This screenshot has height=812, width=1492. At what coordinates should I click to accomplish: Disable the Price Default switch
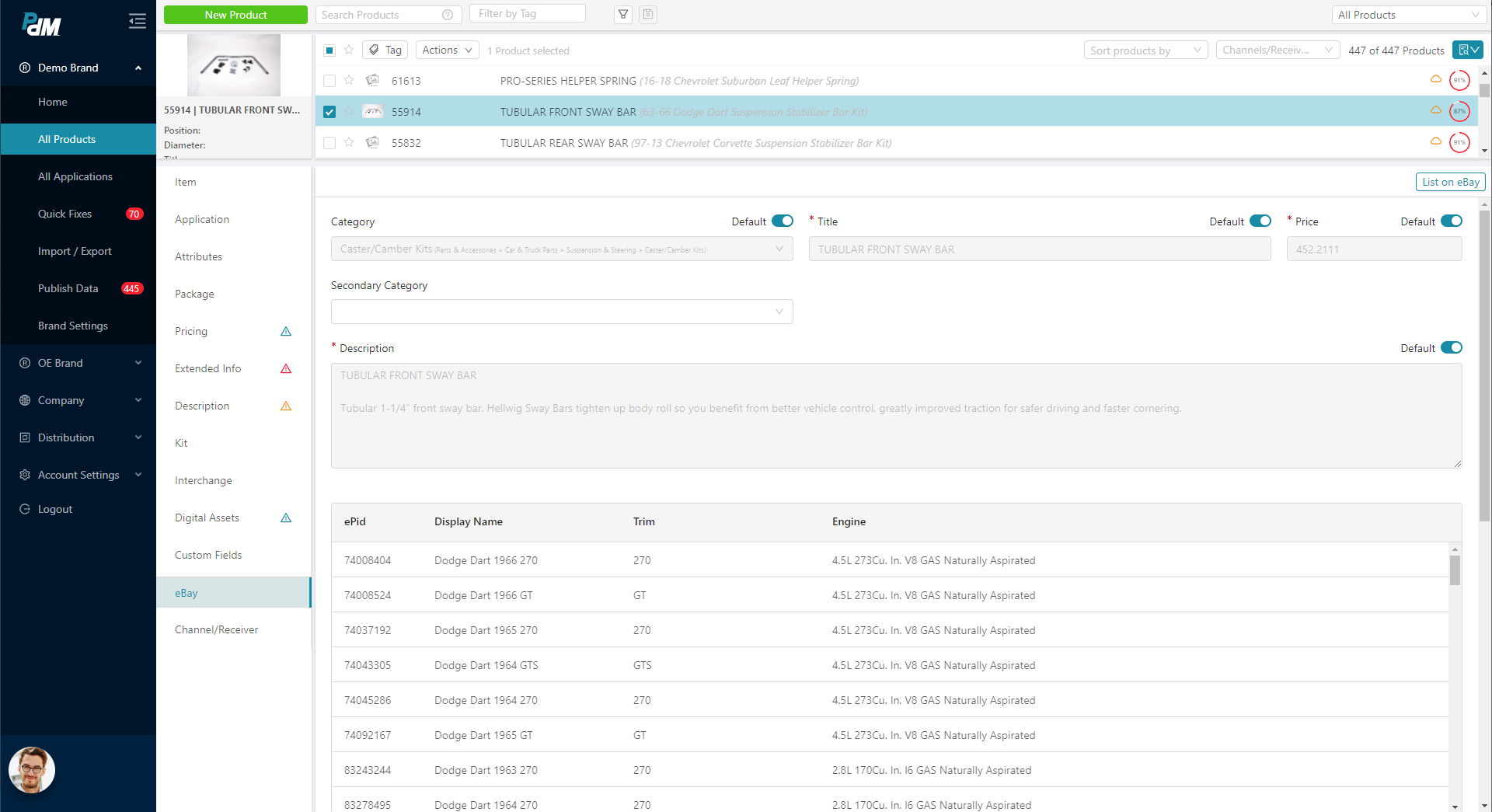(1451, 221)
